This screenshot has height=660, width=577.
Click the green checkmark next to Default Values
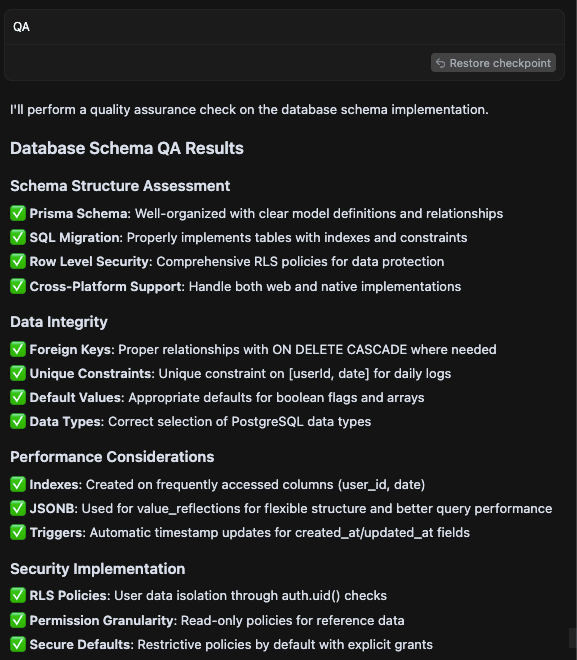18,397
